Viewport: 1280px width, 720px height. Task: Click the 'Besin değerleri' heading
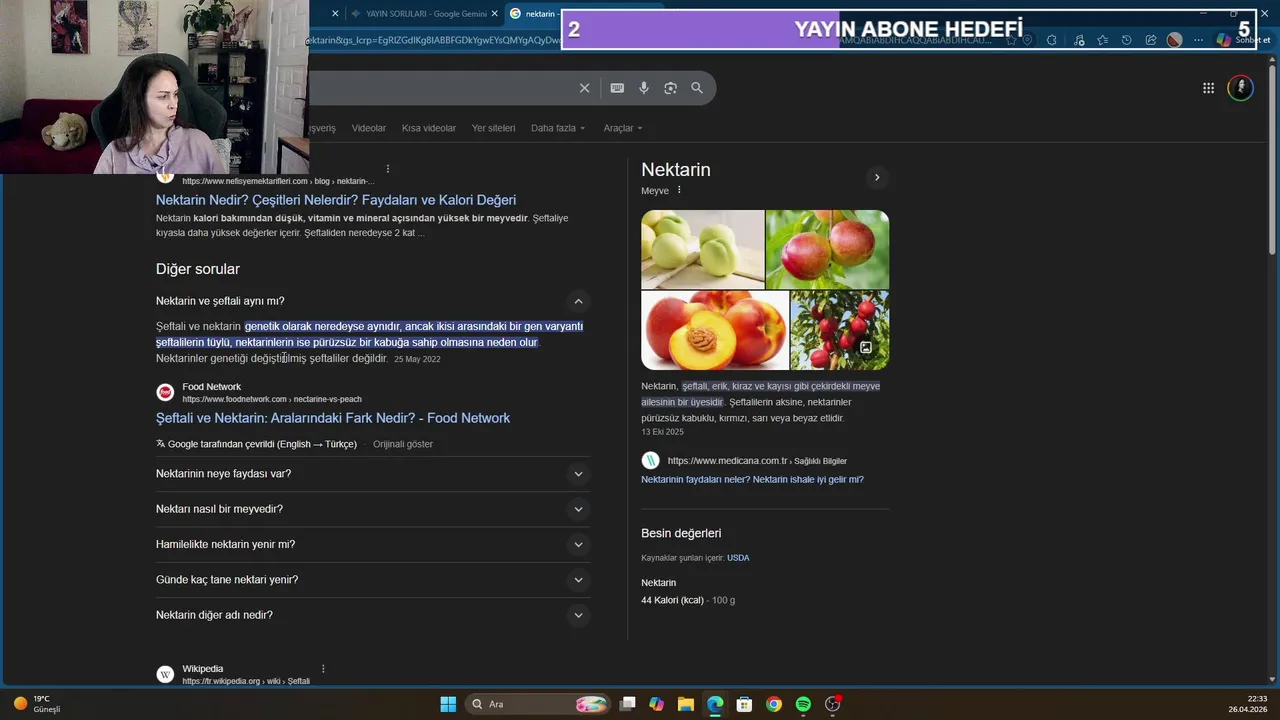[x=681, y=534]
